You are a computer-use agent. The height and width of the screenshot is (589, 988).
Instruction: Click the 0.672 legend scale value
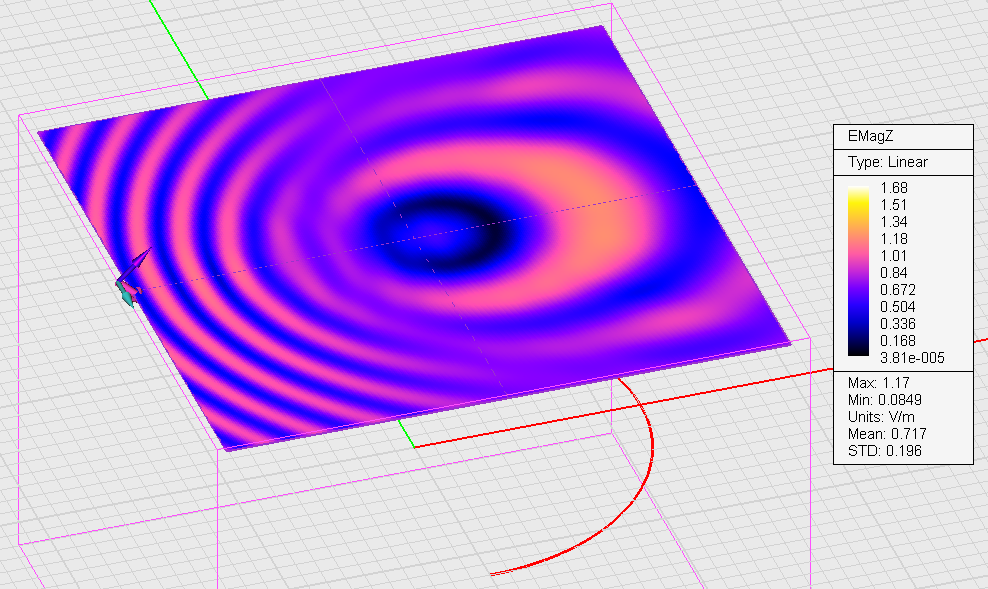898,290
